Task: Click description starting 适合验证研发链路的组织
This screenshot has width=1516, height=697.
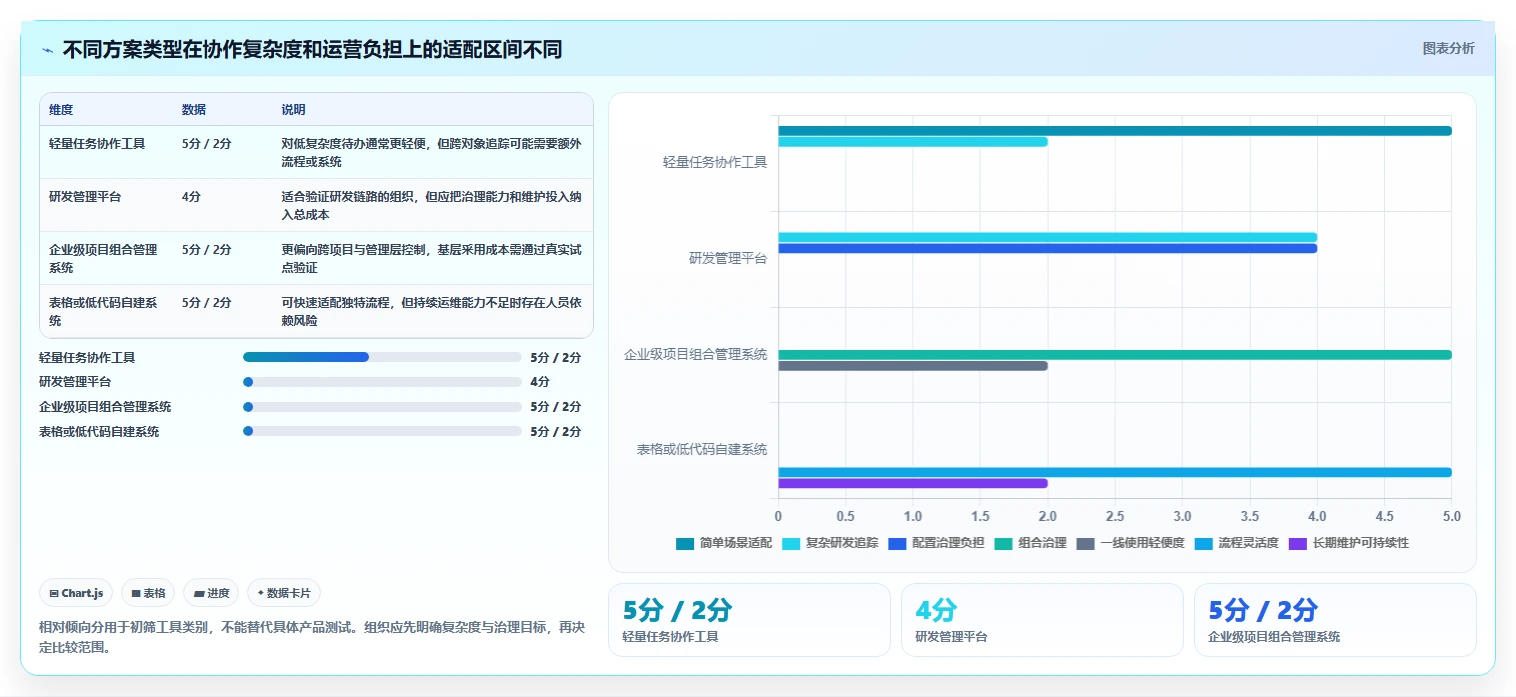Action: pyautogui.click(x=431, y=205)
